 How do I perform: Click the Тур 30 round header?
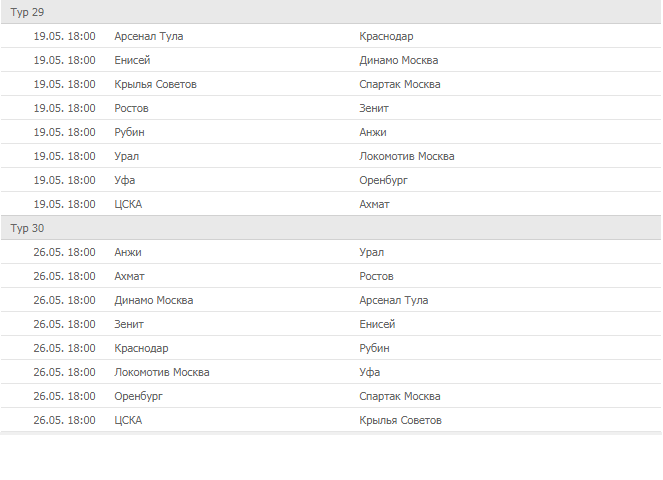(x=28, y=228)
